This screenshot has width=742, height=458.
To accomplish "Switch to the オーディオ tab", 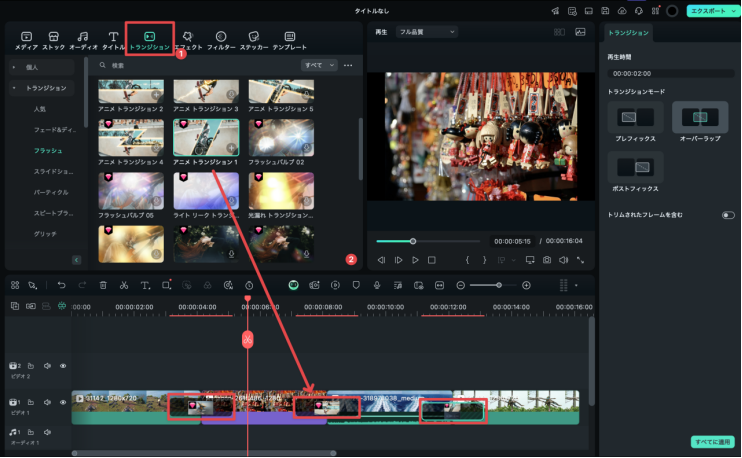I will pyautogui.click(x=83, y=41).
